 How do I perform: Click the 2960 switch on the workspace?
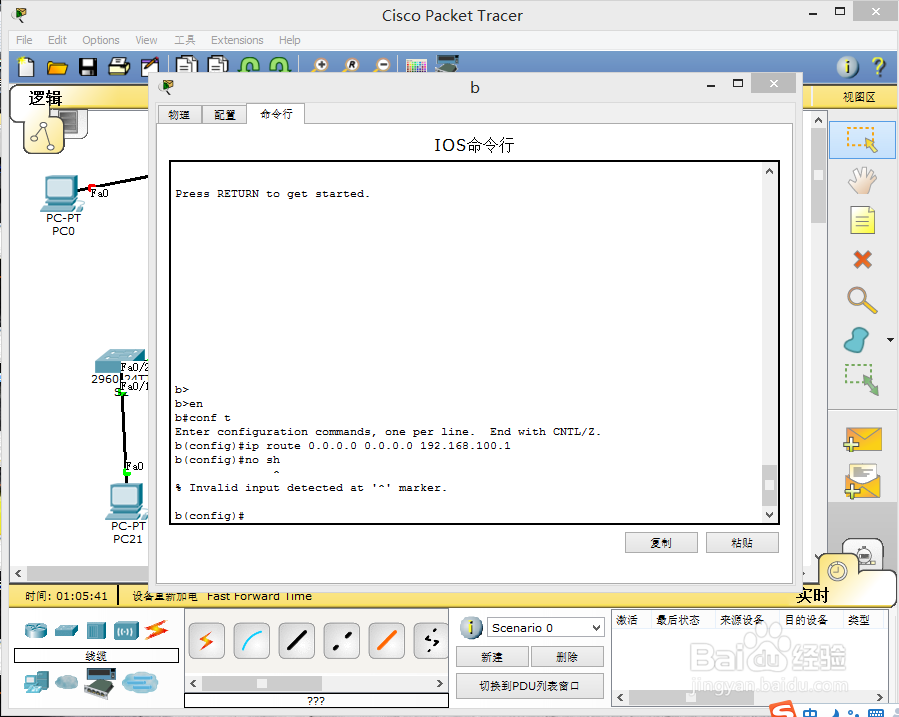(120, 361)
